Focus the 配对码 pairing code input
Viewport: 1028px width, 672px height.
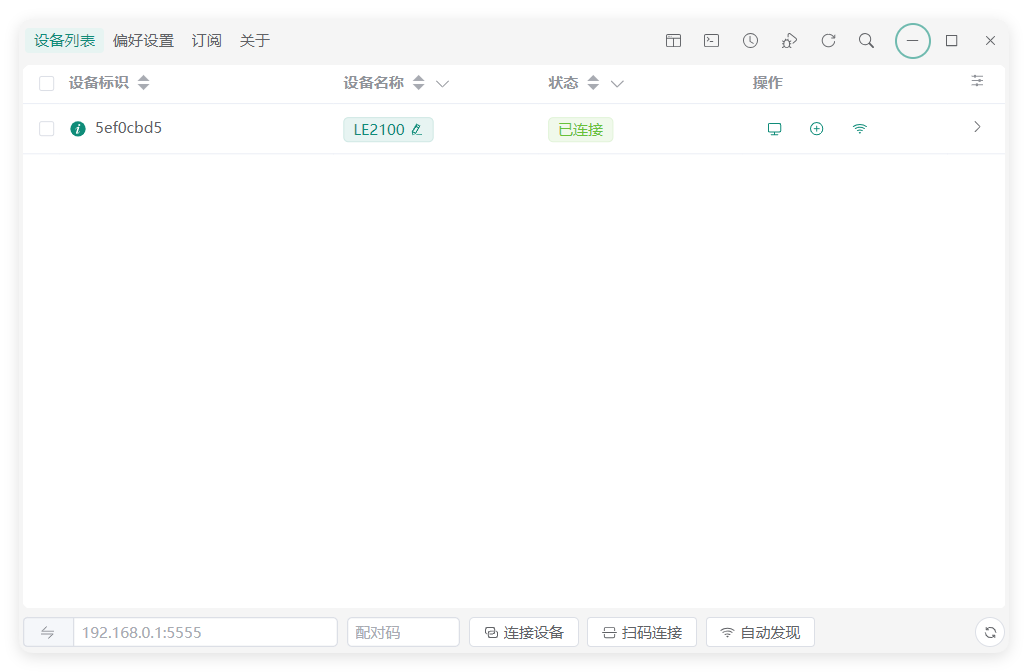coord(403,632)
